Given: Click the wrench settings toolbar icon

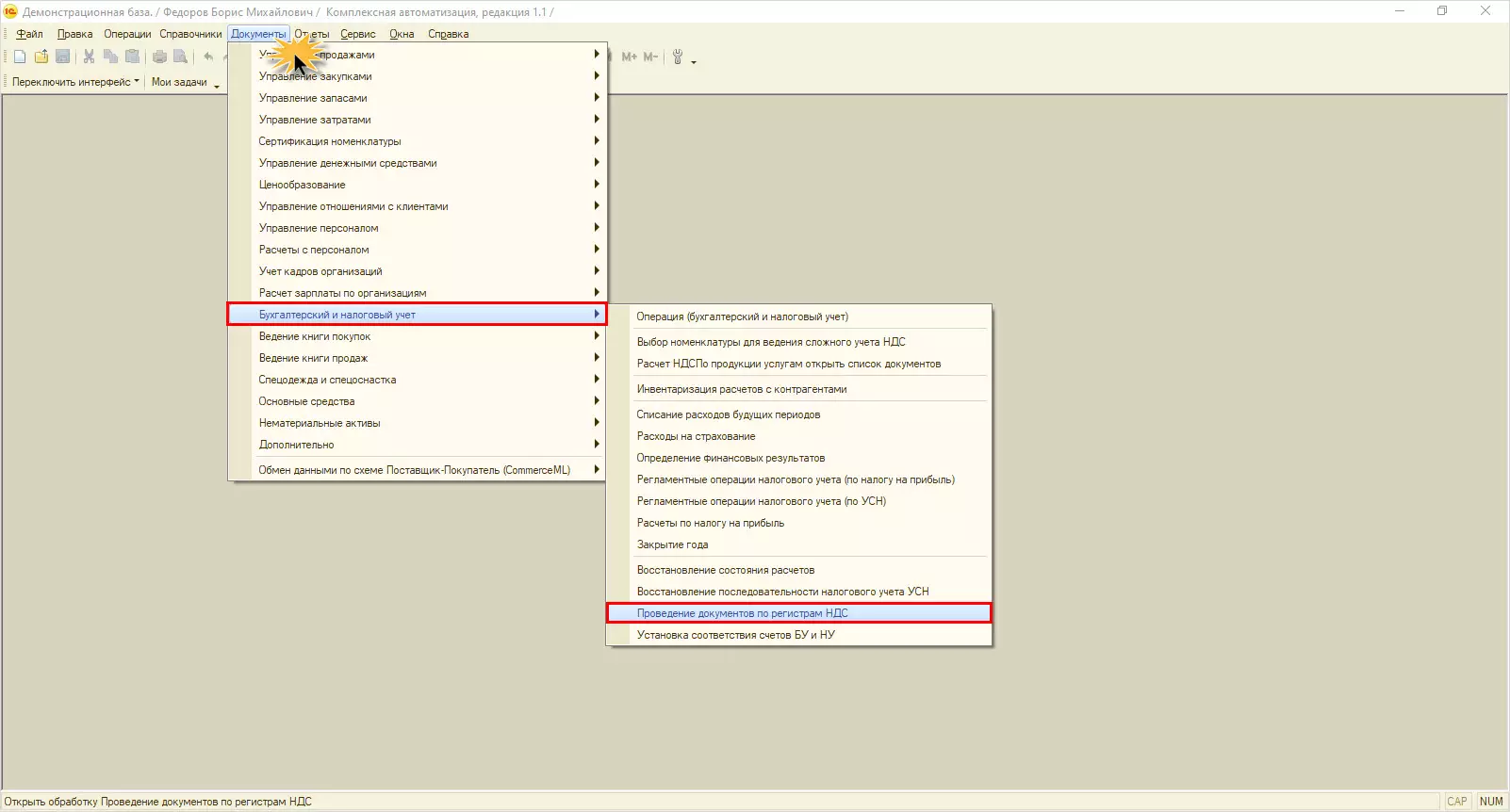Looking at the screenshot, I should coord(678,57).
